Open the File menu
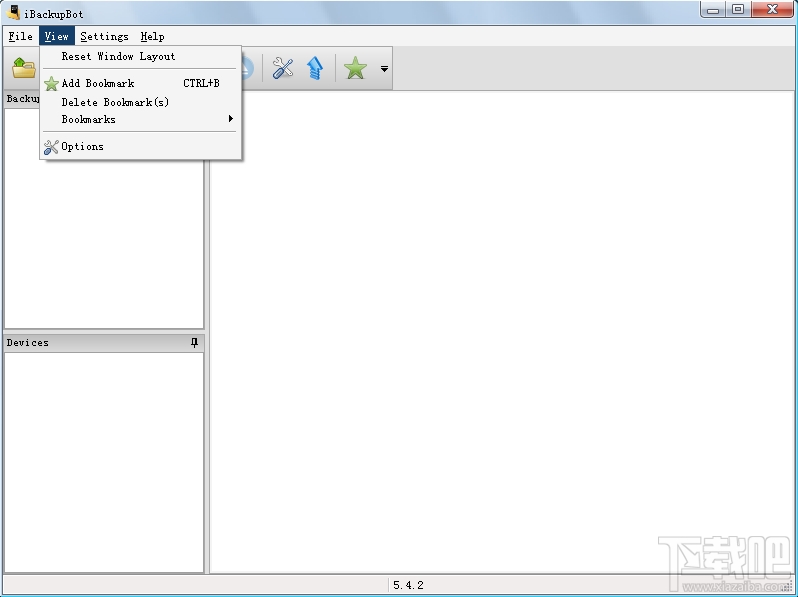 coord(21,36)
